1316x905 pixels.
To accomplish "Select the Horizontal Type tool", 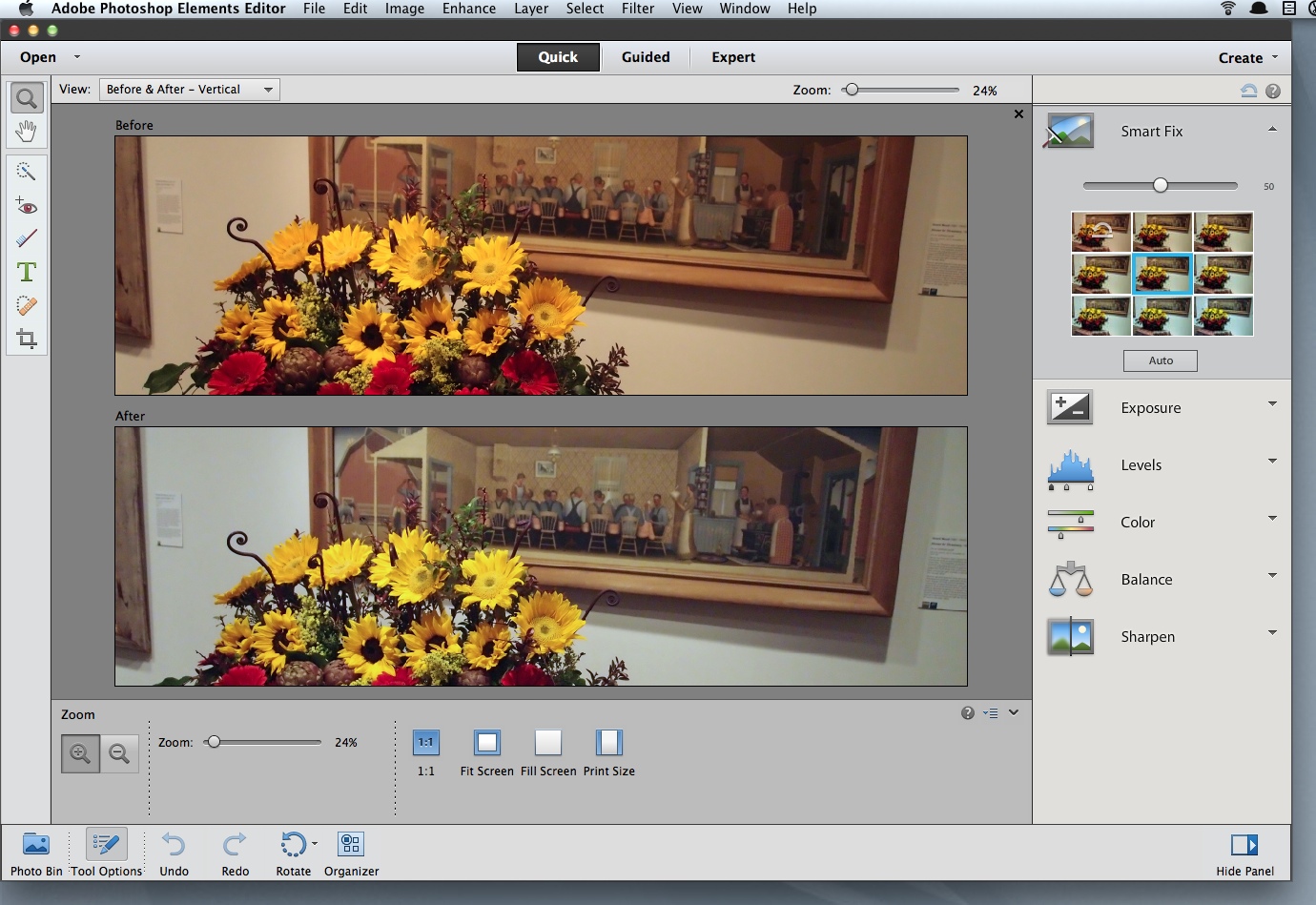I will coord(26,273).
